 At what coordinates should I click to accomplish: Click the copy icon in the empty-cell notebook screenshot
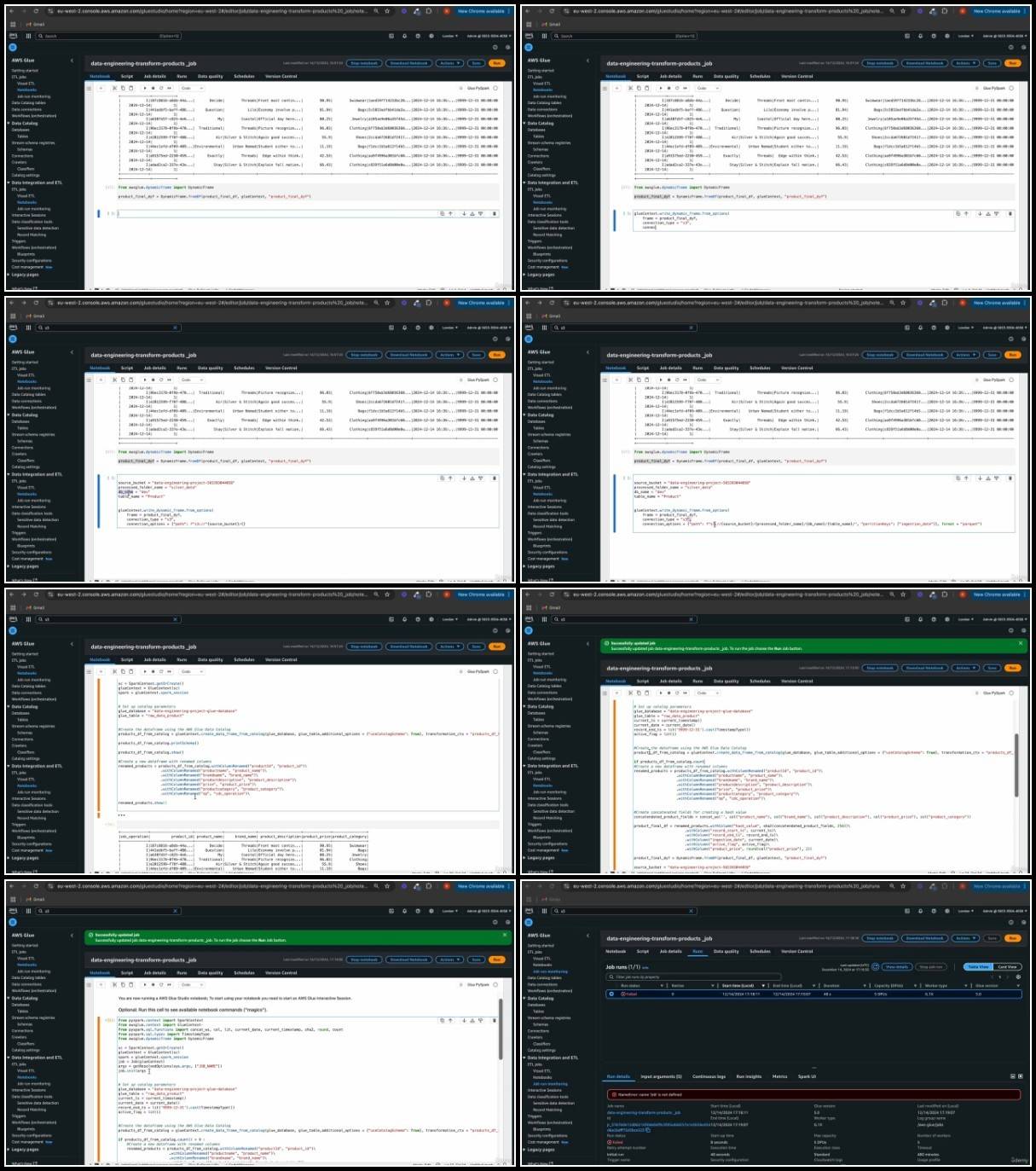pyautogui.click(x=122, y=88)
